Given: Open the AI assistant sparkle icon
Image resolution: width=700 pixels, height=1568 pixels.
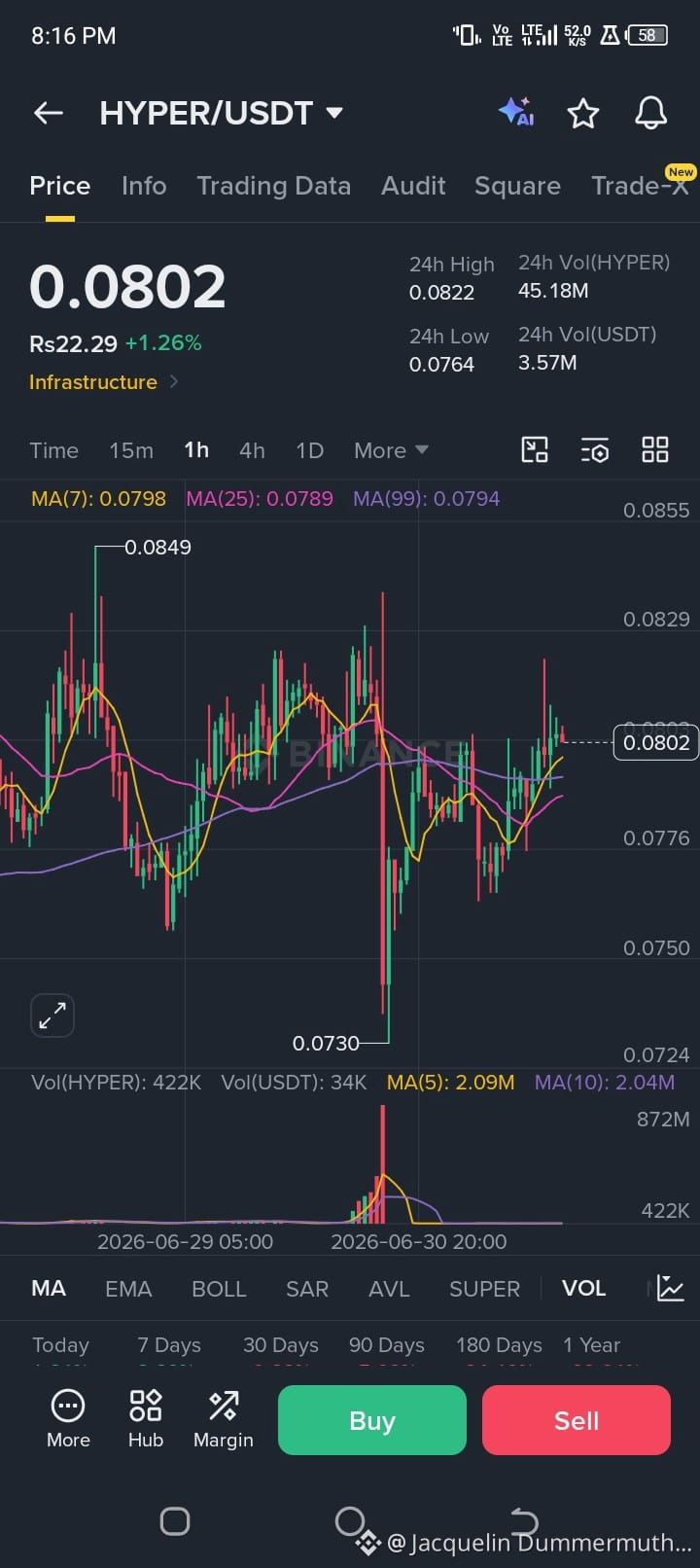Looking at the screenshot, I should coord(516,112).
